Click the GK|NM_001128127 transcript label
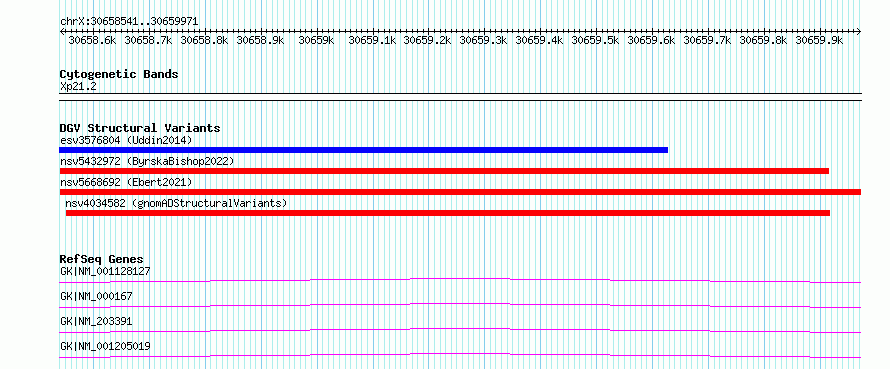The height and width of the screenshot is (369, 890). coord(106,271)
